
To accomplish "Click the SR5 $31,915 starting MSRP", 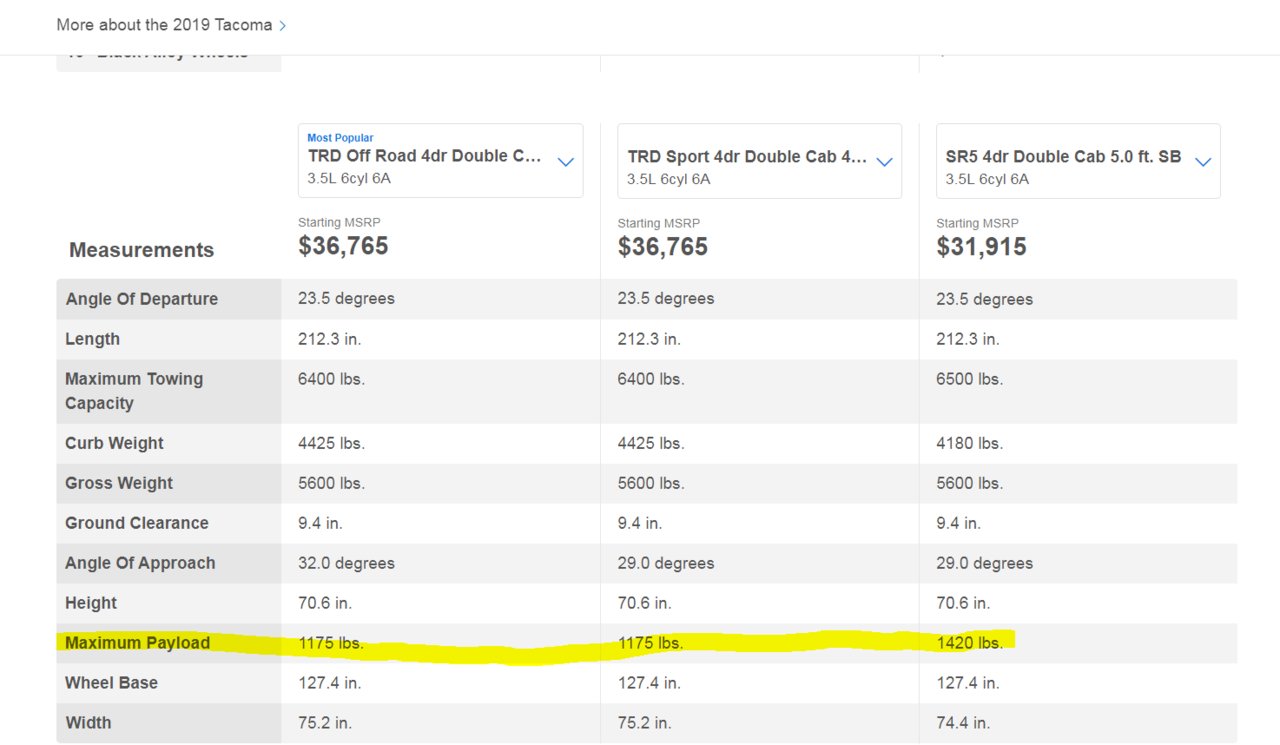I will 981,247.
